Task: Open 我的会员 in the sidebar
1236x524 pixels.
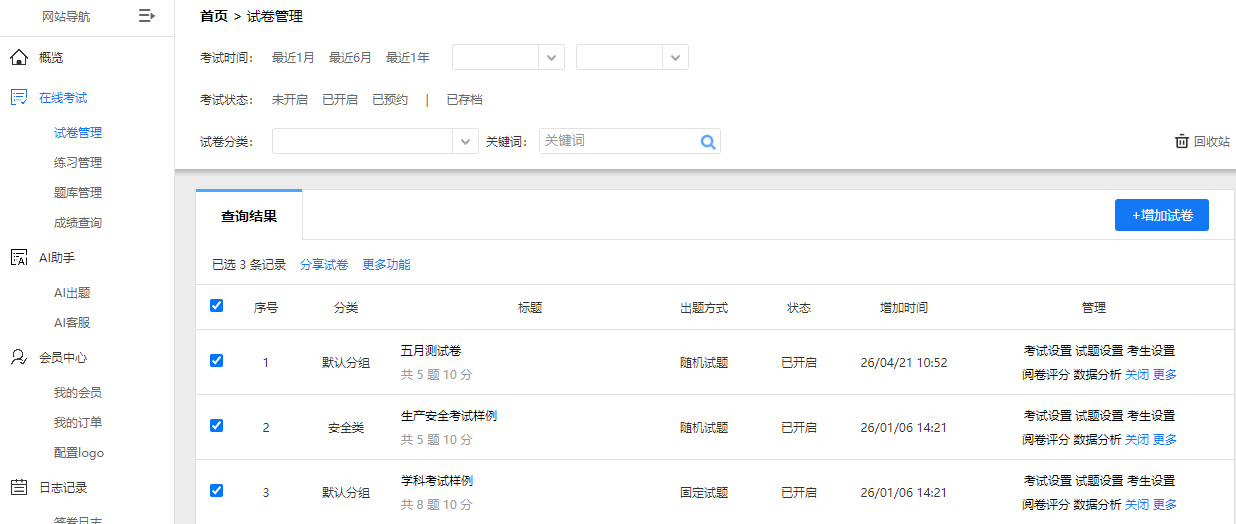Action: click(x=78, y=392)
